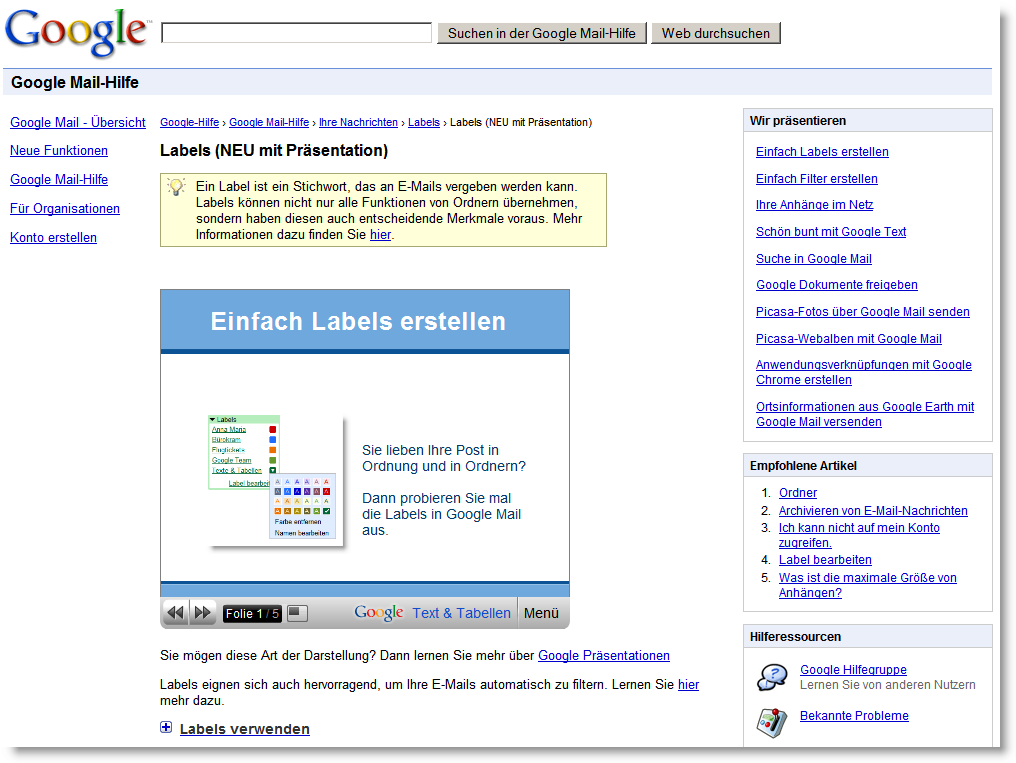Click the Bekannte Probleme joystick icon
1016x763 pixels.
pyautogui.click(x=771, y=723)
